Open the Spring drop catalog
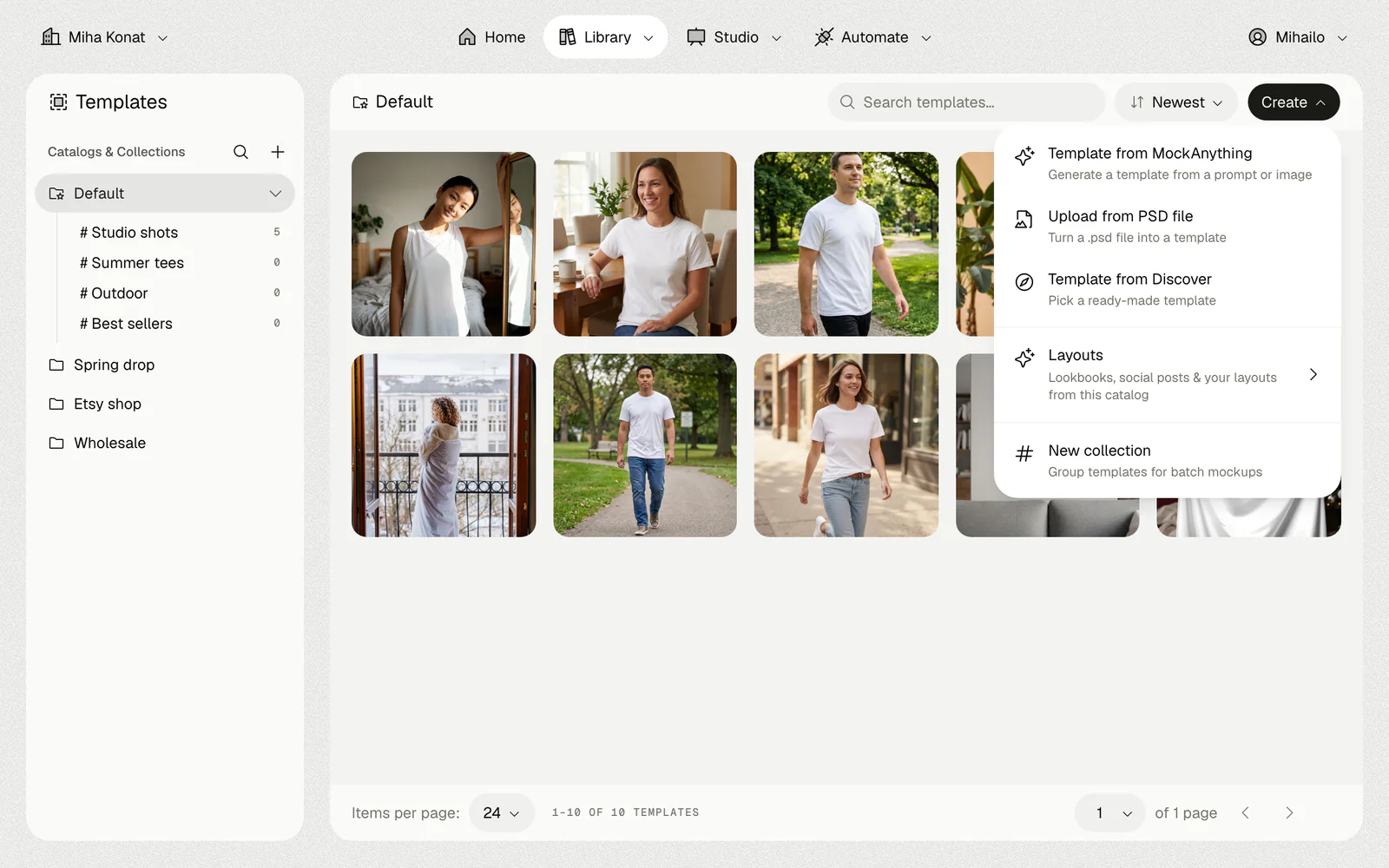Image resolution: width=1389 pixels, height=868 pixels. pyautogui.click(x=165, y=365)
